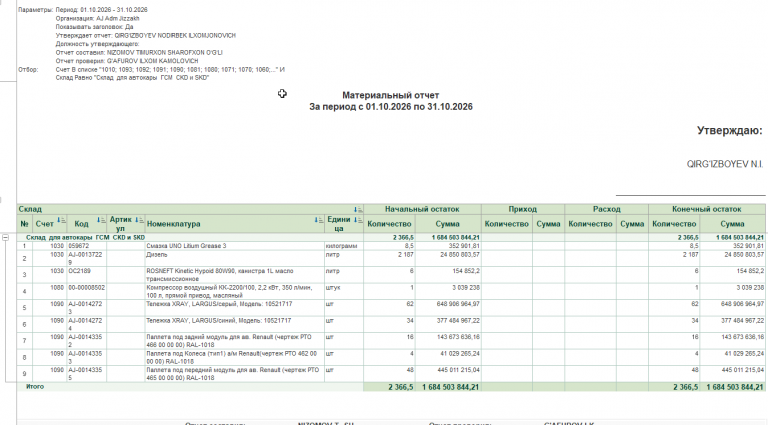Sort by the Счет column icon
The width and height of the screenshot is (768, 425).
(61, 220)
